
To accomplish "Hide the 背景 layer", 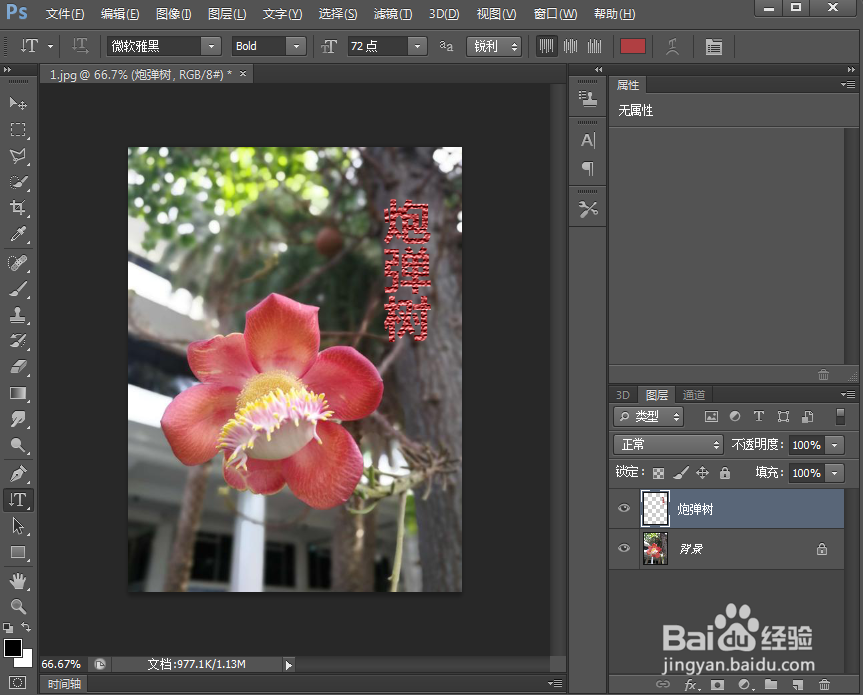I will pos(624,548).
